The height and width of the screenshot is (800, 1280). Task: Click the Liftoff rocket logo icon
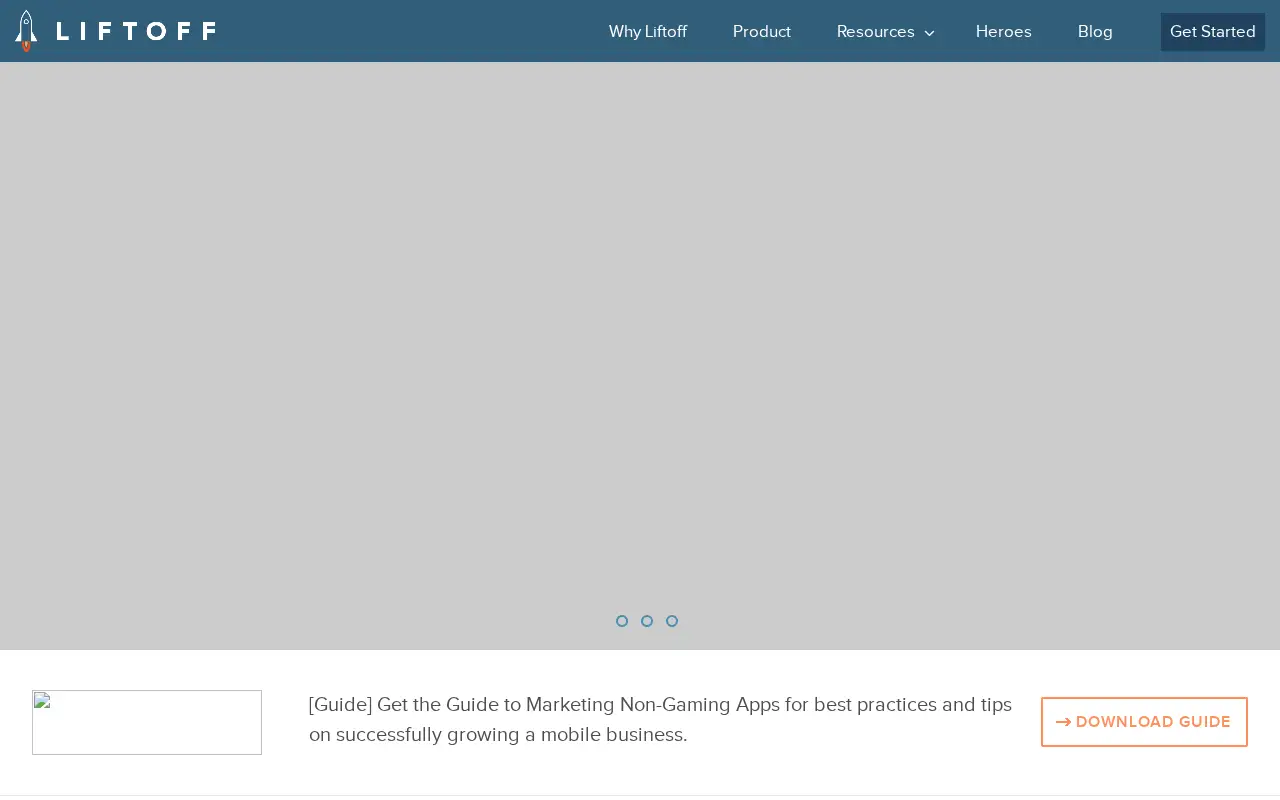coord(26,31)
